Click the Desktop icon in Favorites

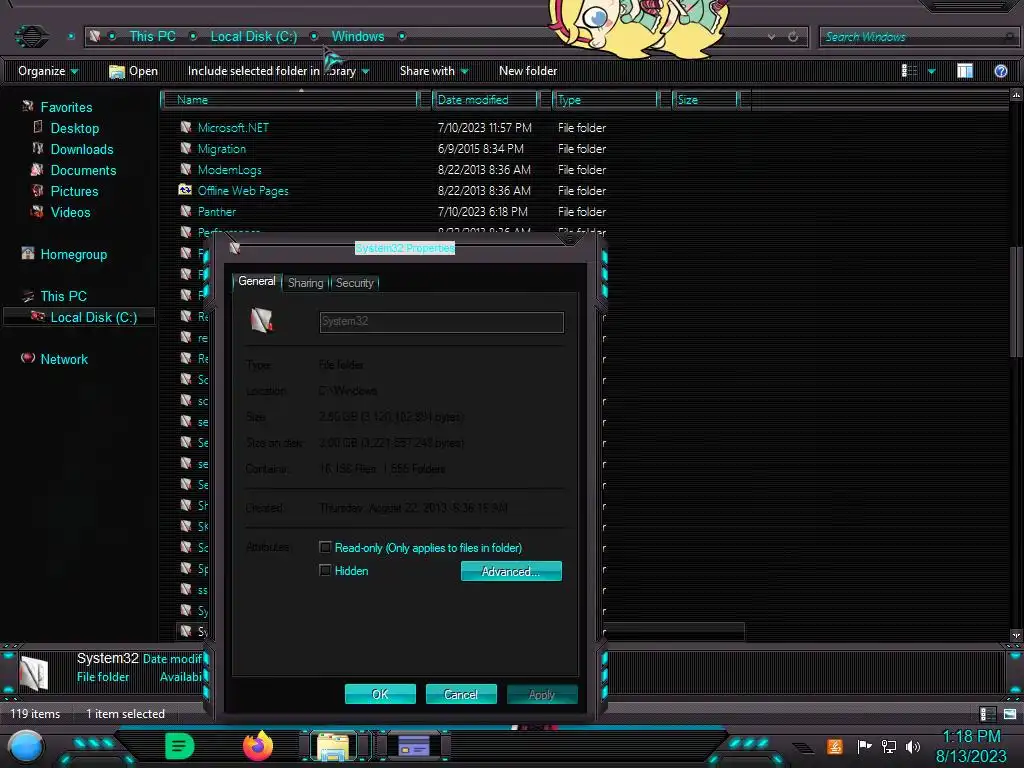[38, 127]
